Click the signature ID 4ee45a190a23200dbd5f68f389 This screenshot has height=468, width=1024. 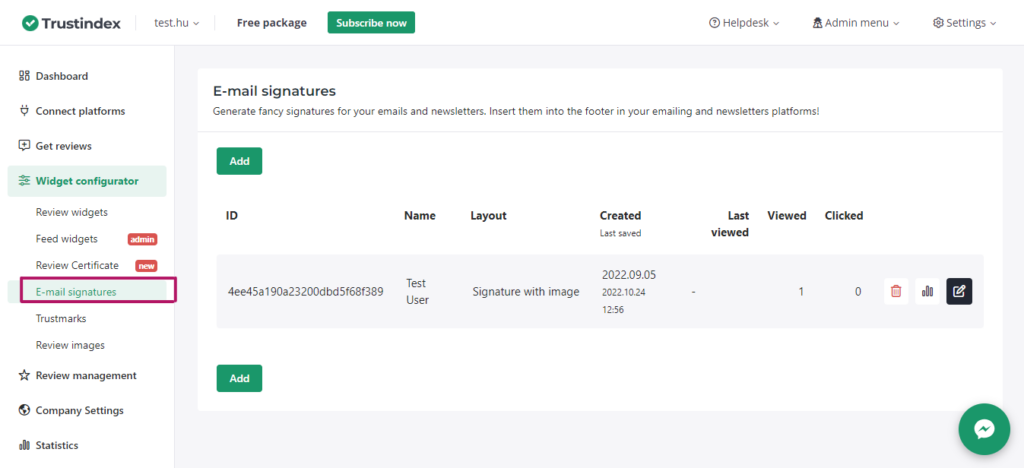click(x=305, y=292)
